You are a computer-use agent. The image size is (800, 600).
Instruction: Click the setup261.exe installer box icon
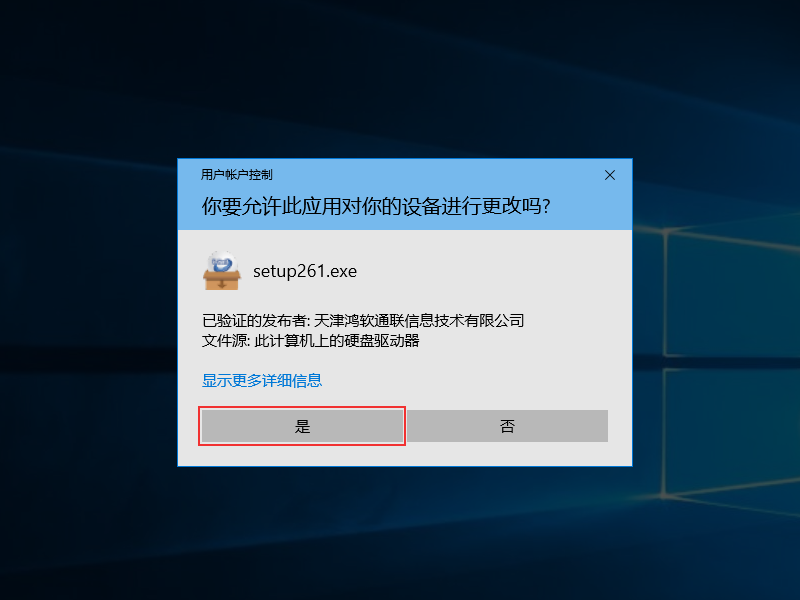click(221, 271)
